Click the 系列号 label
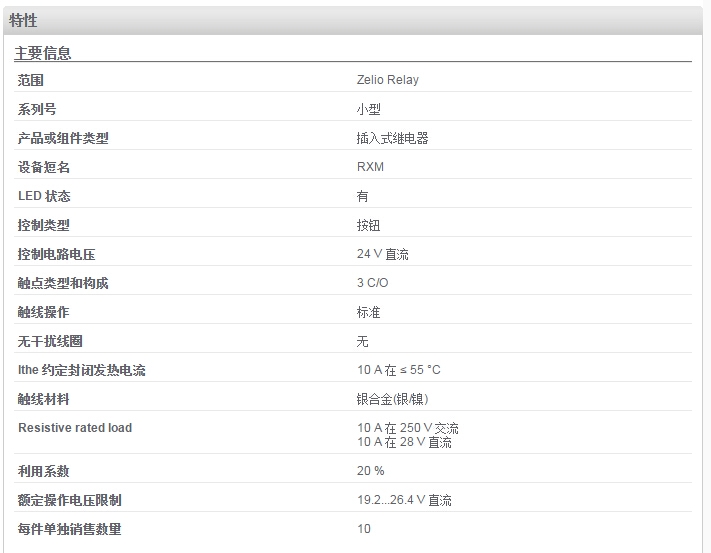Image resolution: width=711 pixels, height=553 pixels. [37, 109]
